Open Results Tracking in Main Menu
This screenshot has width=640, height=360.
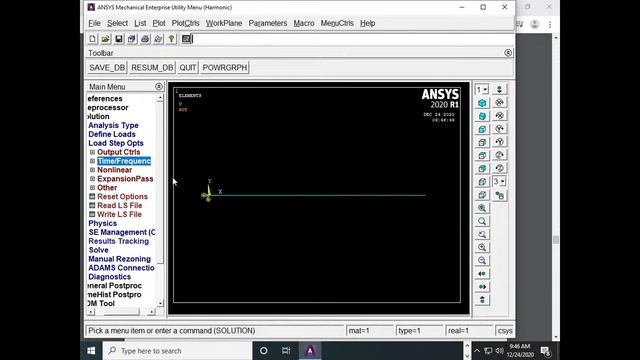[119, 241]
